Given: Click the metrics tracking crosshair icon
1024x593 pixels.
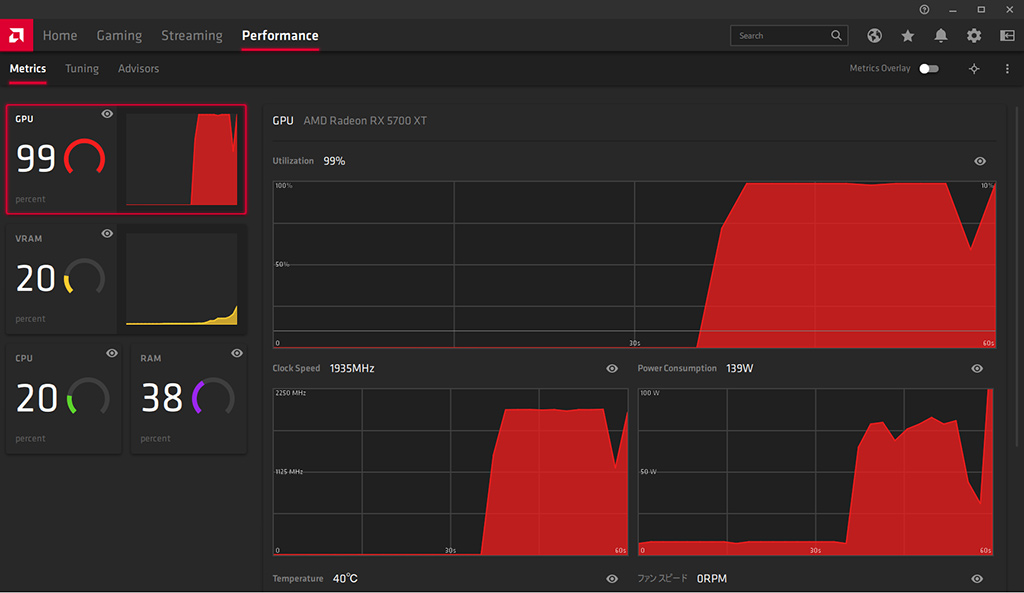Looking at the screenshot, I should pos(974,69).
